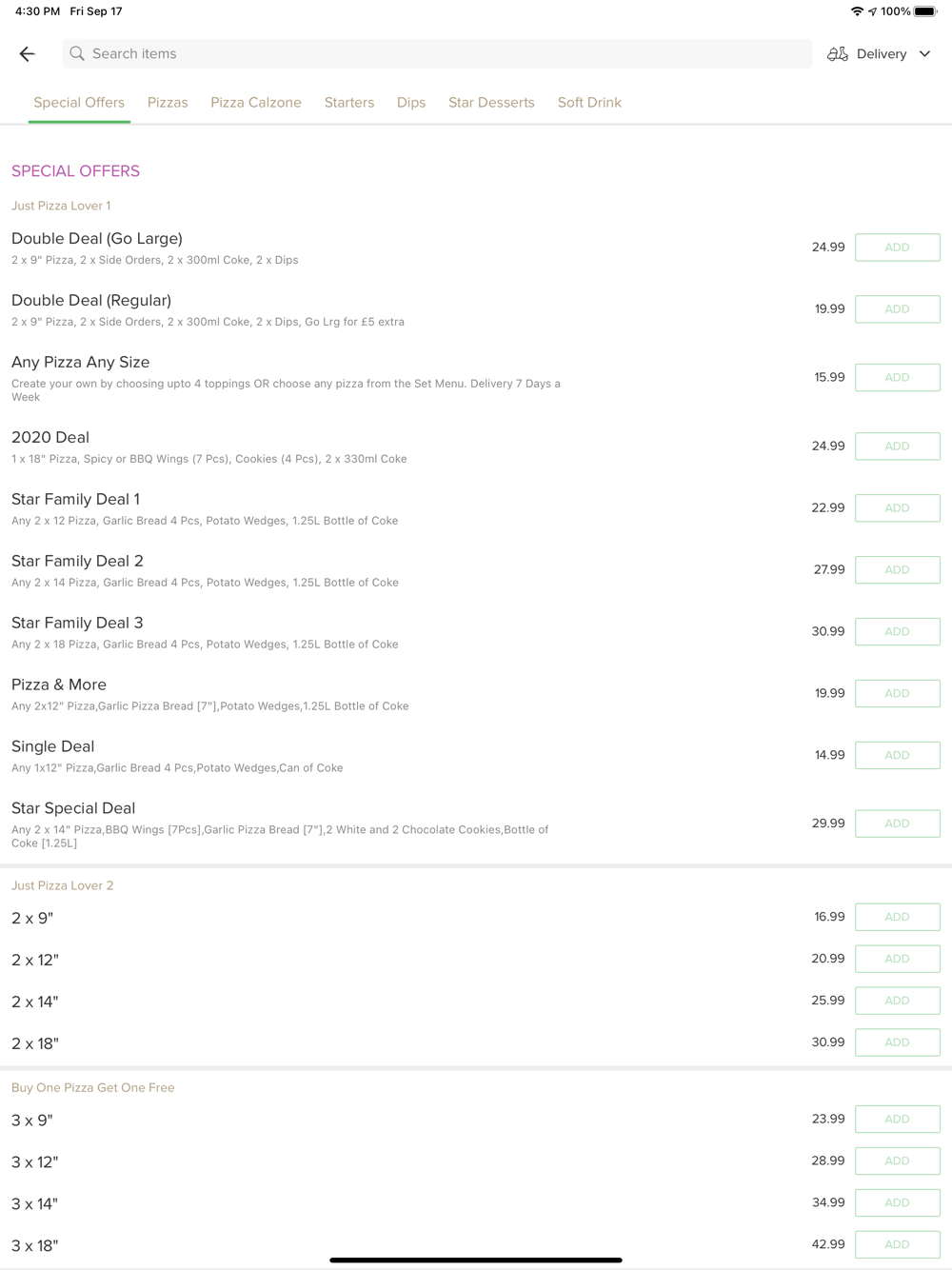Add the 3 x 14" offer
Viewport: 952px width, 1270px height.
pos(898,1203)
